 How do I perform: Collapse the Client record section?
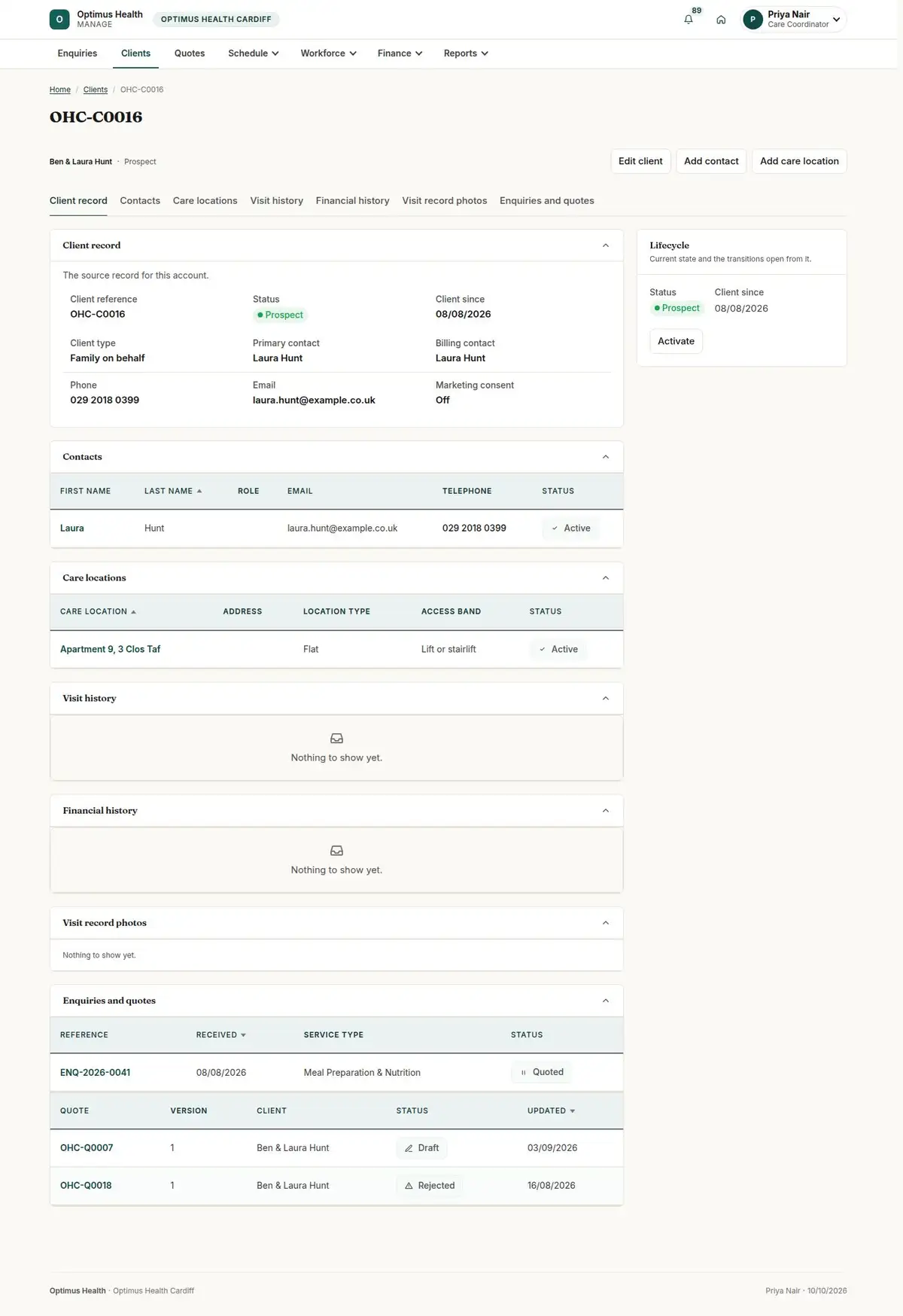pos(606,245)
